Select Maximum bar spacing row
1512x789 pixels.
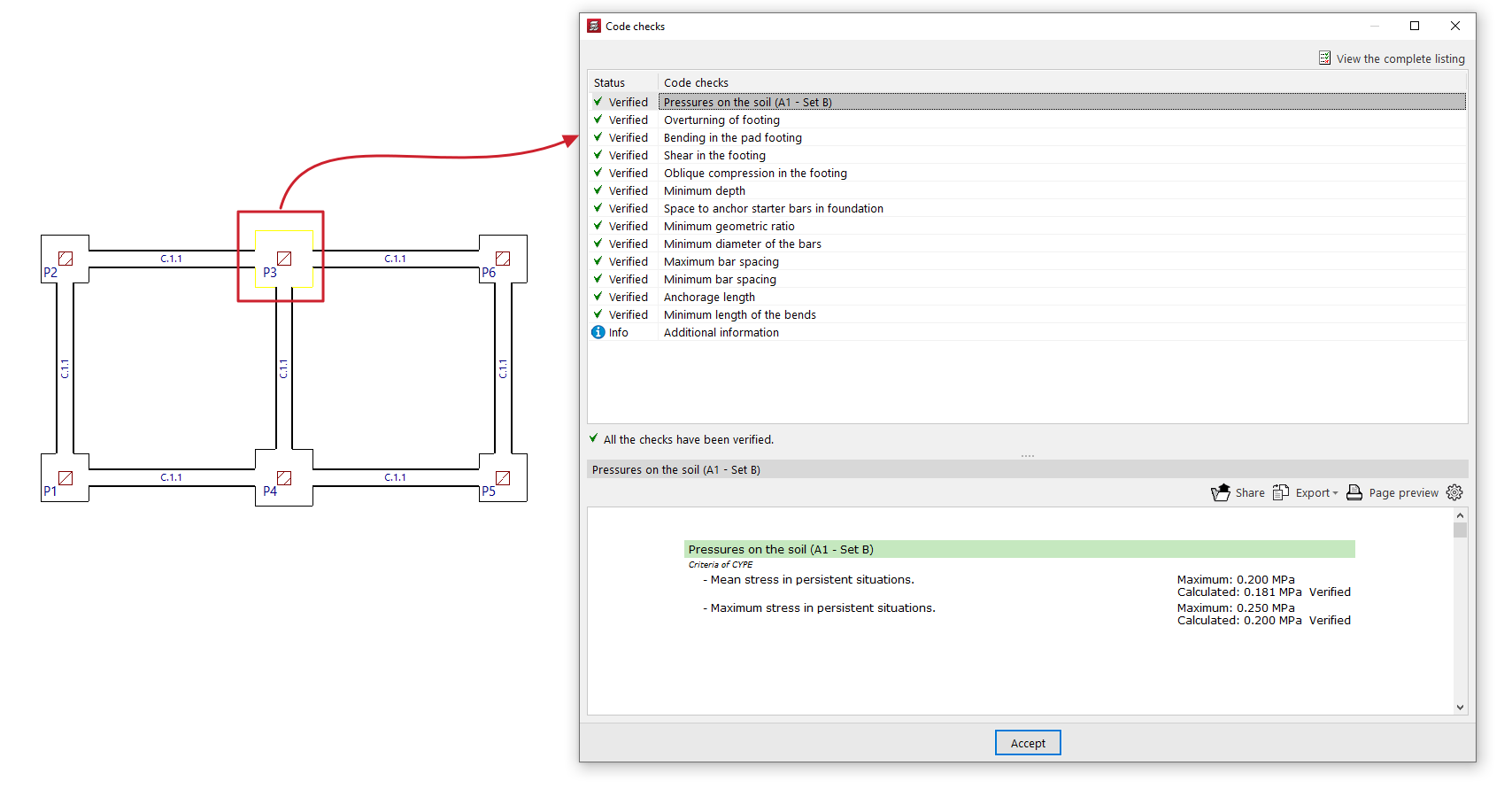click(1027, 261)
